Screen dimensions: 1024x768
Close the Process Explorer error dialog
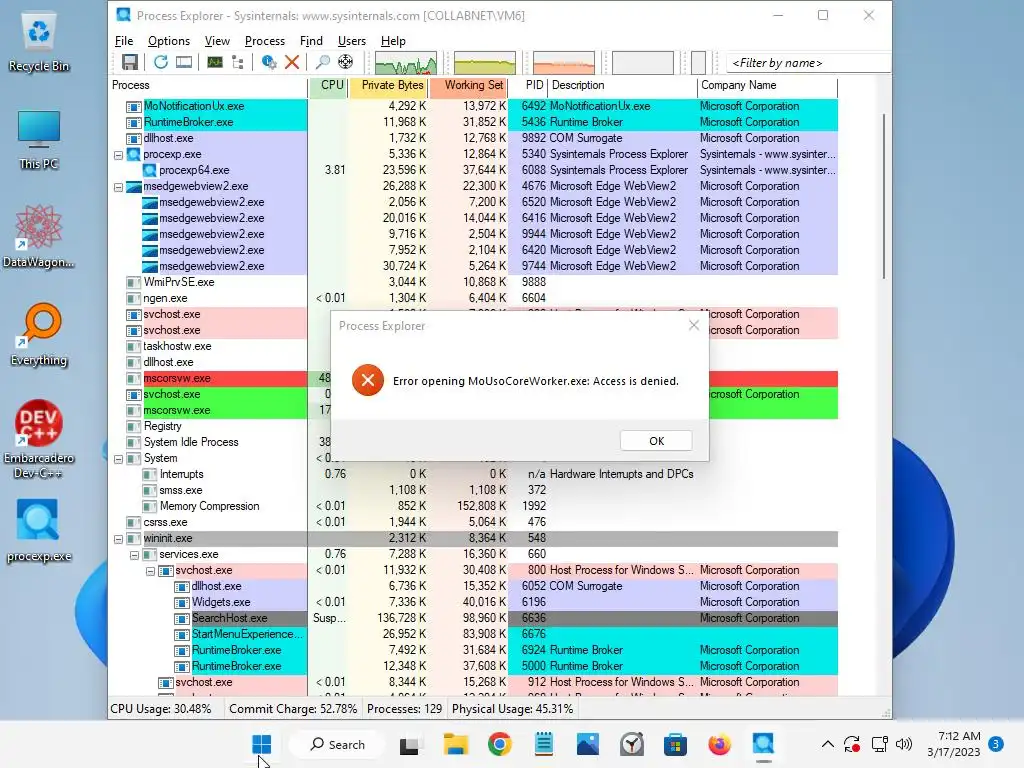(x=694, y=325)
